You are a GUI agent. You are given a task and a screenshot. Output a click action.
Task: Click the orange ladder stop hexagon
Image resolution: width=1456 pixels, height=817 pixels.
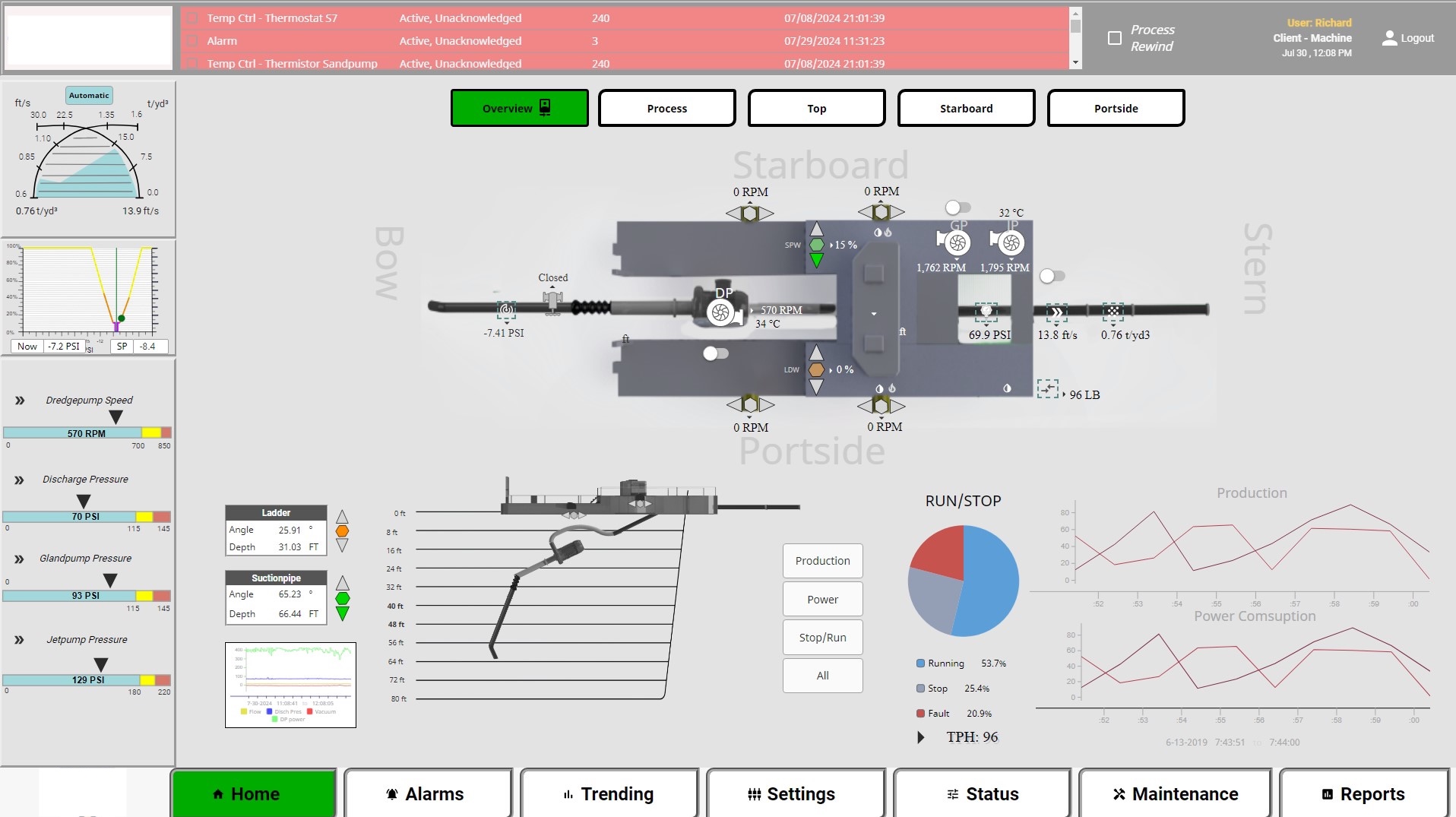(342, 531)
